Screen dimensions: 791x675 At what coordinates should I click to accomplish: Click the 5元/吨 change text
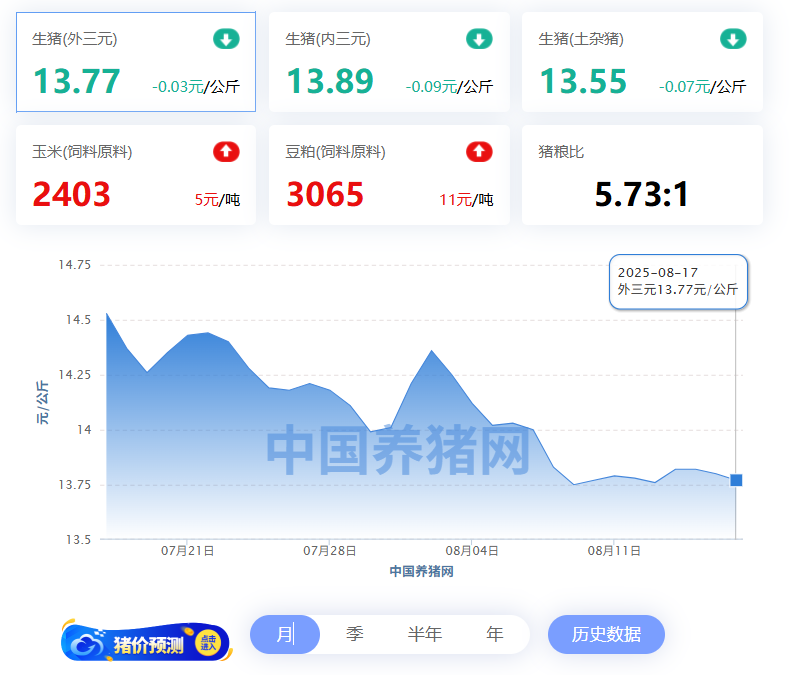(x=217, y=200)
